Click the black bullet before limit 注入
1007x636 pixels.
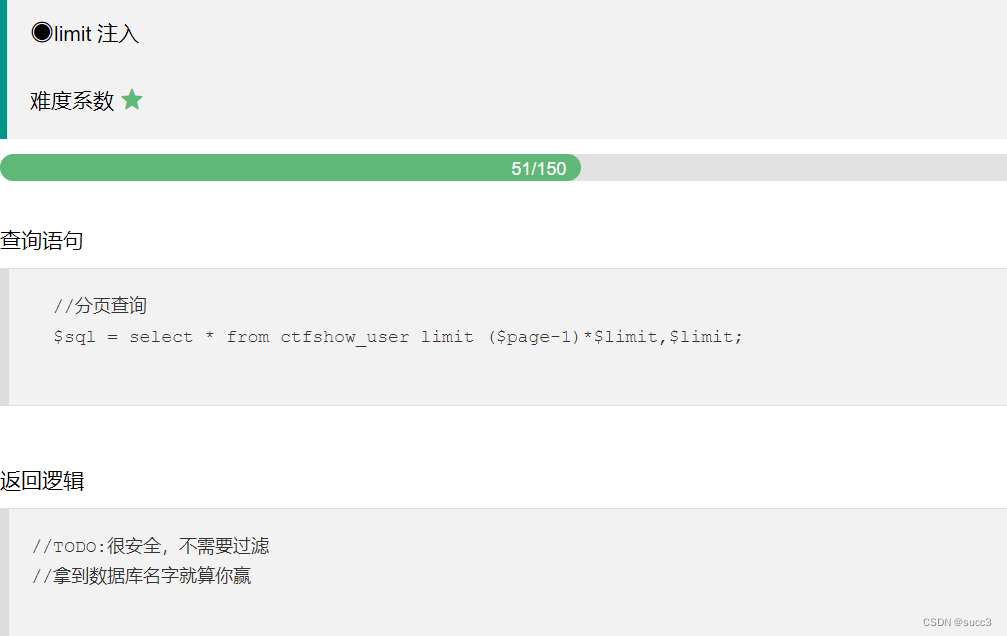coord(42,32)
